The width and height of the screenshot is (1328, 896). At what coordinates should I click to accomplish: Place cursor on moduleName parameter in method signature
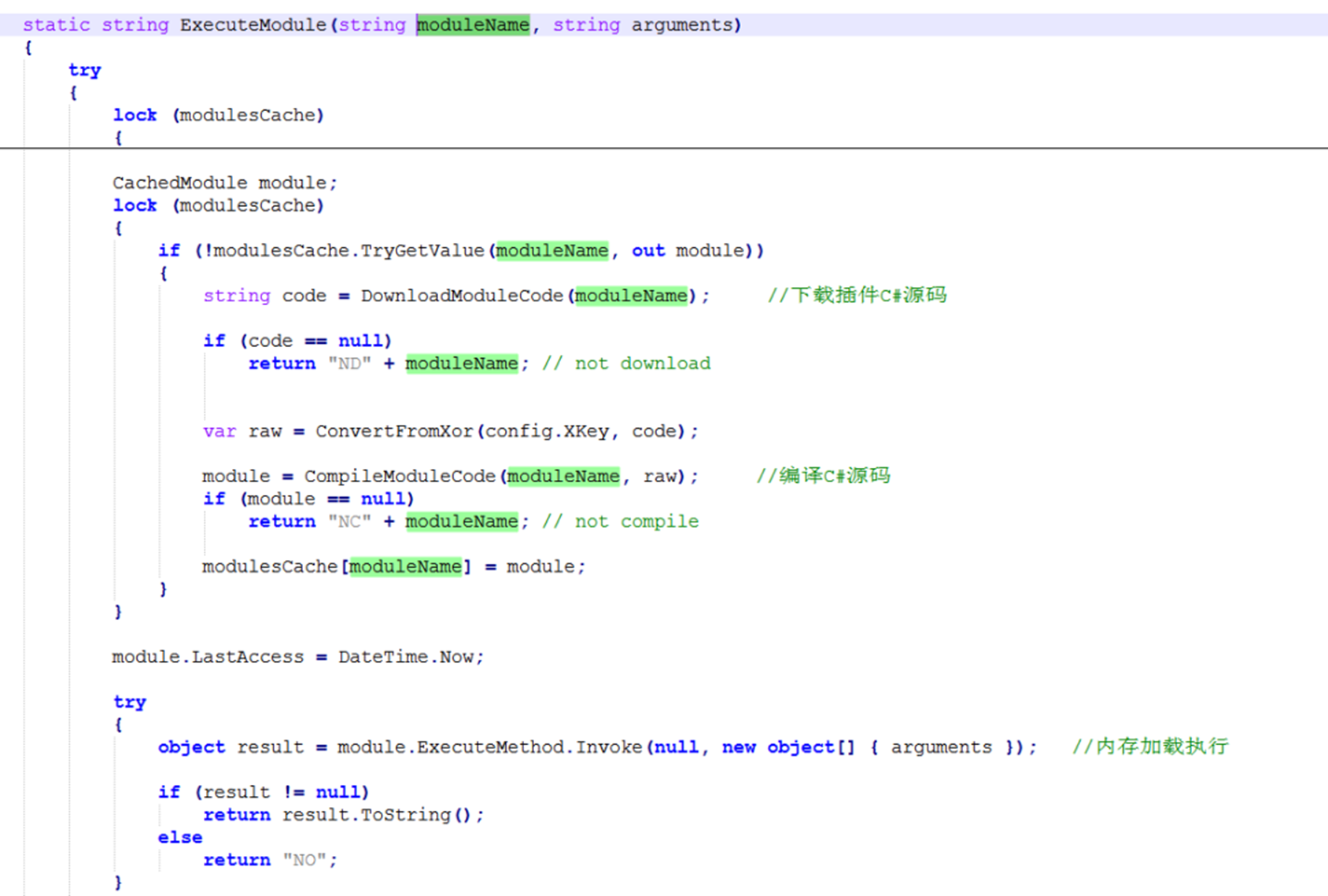tap(473, 25)
